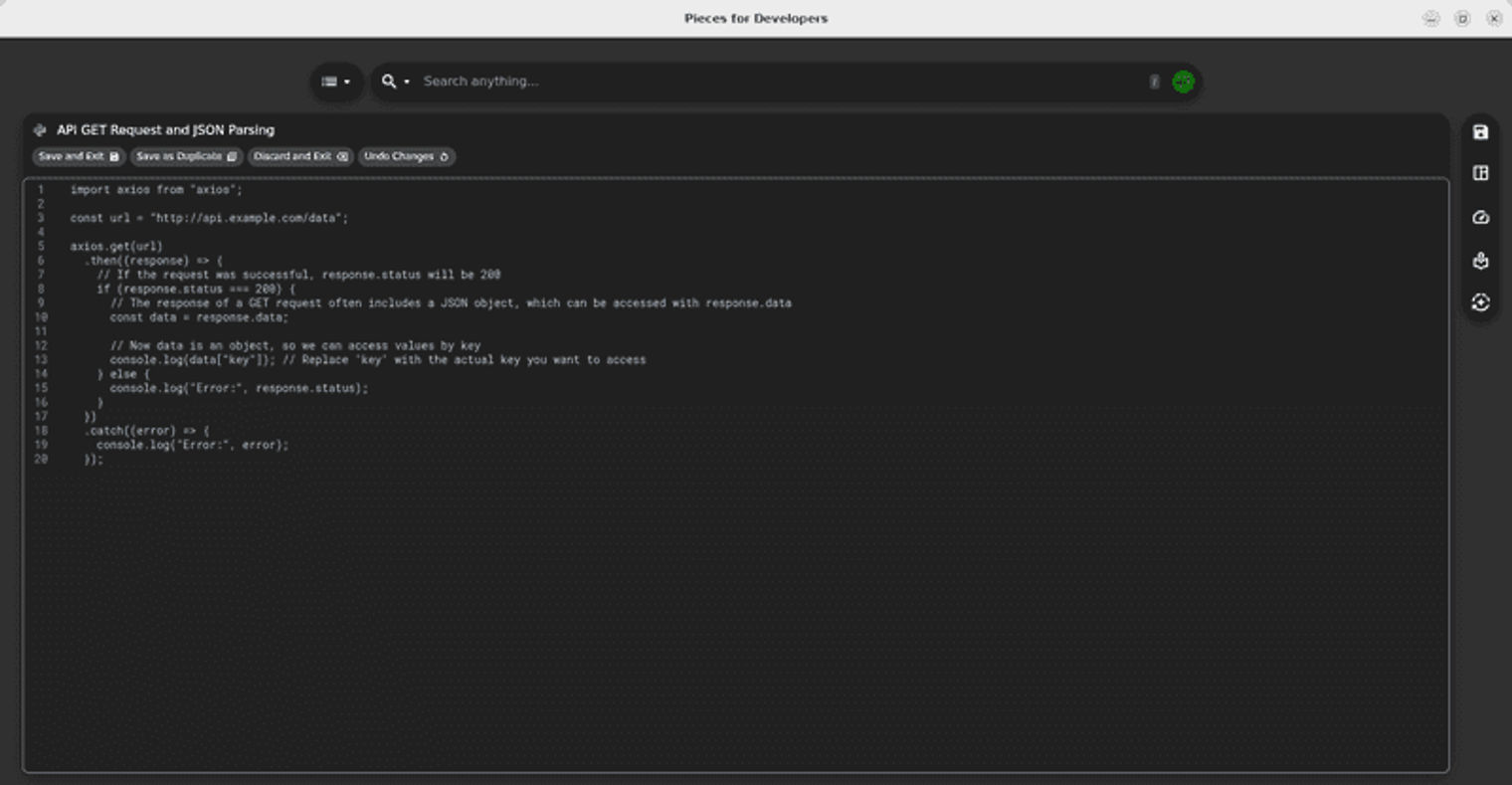This screenshot has width=1512, height=785.
Task: Click the speedometer gauge icon
Action: coord(1480,218)
